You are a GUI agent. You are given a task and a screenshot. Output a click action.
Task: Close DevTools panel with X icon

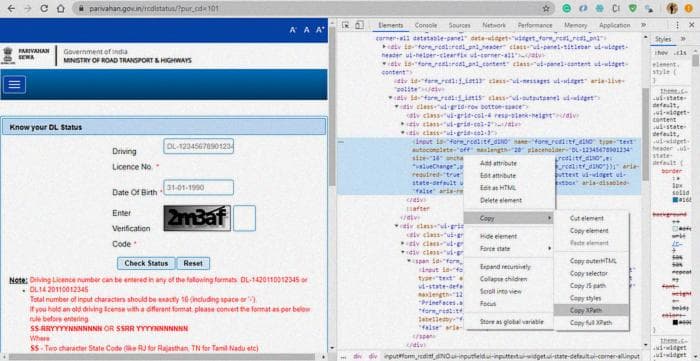[x=692, y=25]
